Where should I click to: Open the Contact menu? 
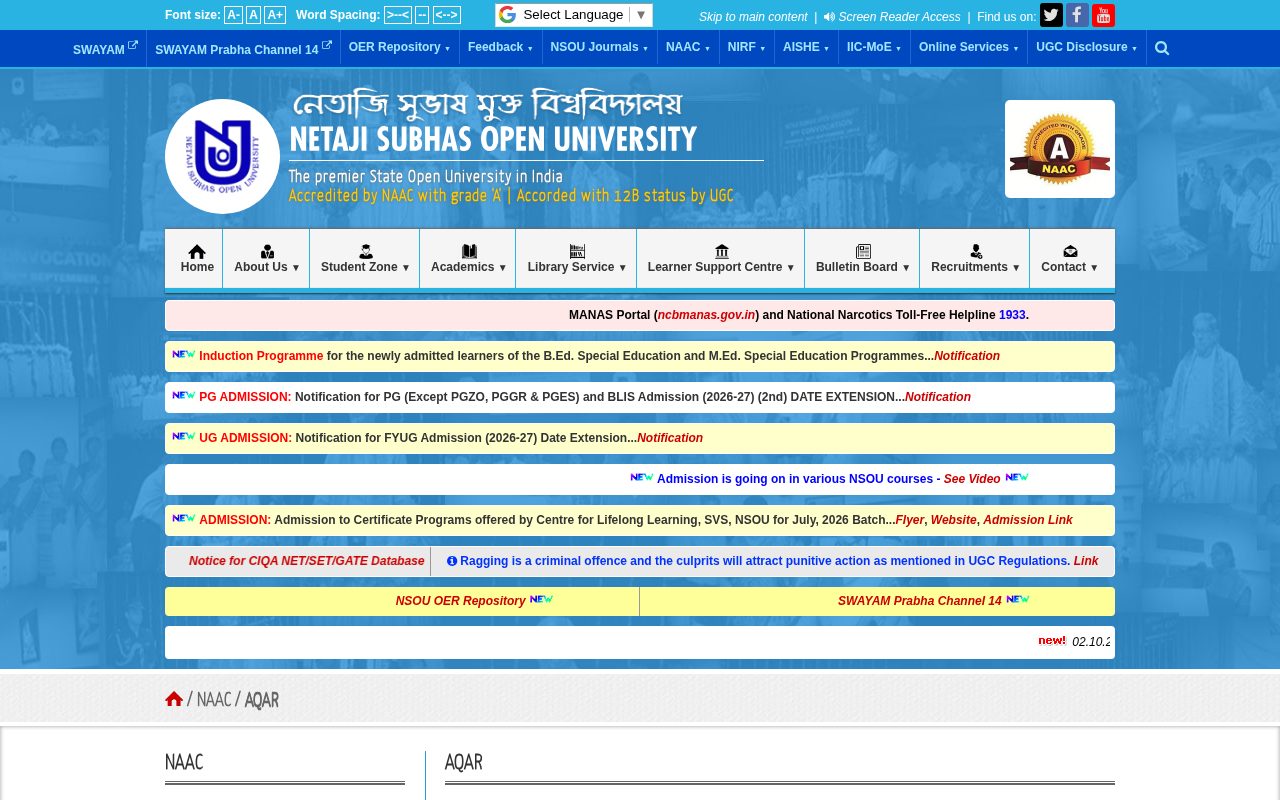click(x=1070, y=259)
